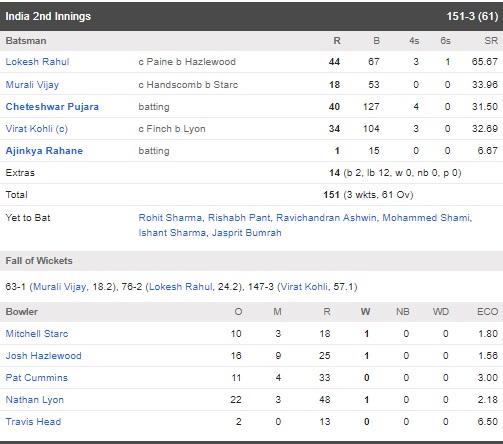Open Jasprit Bumrah in Yet to Bat
The height and width of the screenshot is (444, 503).
click(x=247, y=233)
